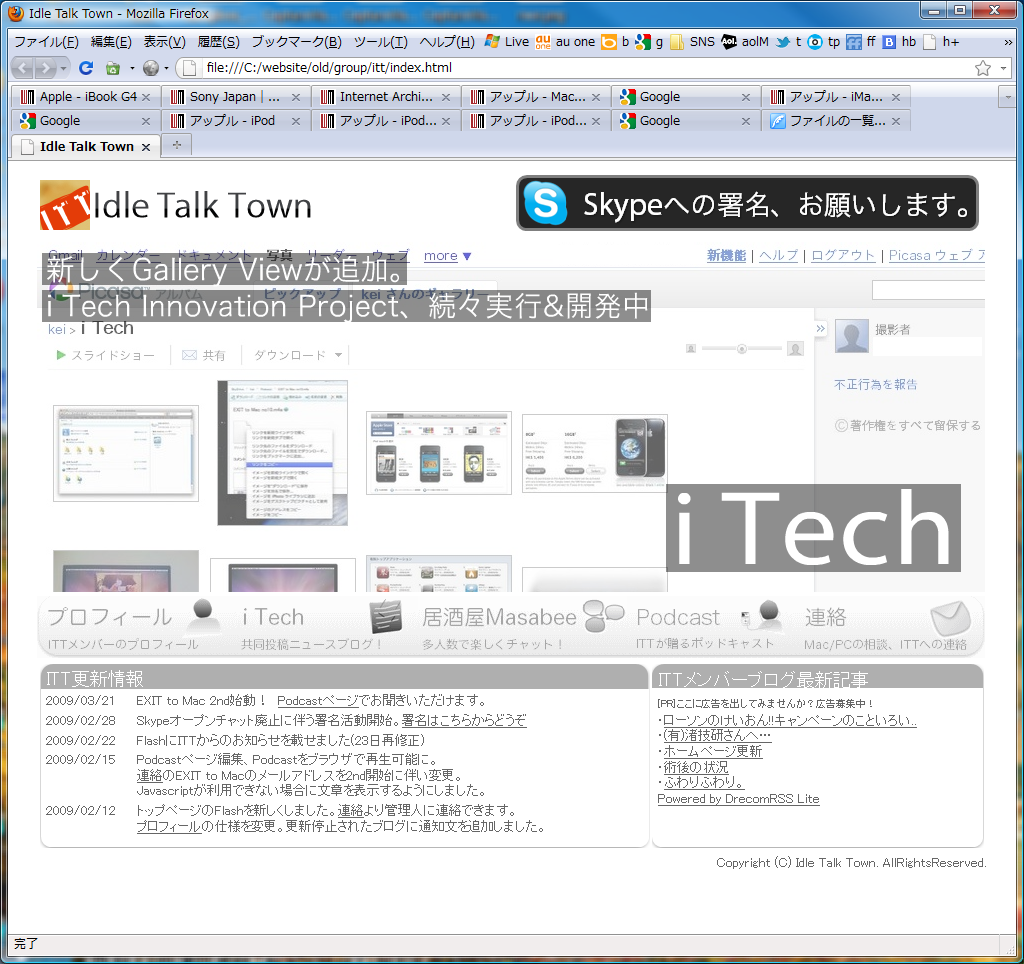Viewport: 1024px width, 964px height.
Task: Click the Picasa search input field
Action: point(928,290)
